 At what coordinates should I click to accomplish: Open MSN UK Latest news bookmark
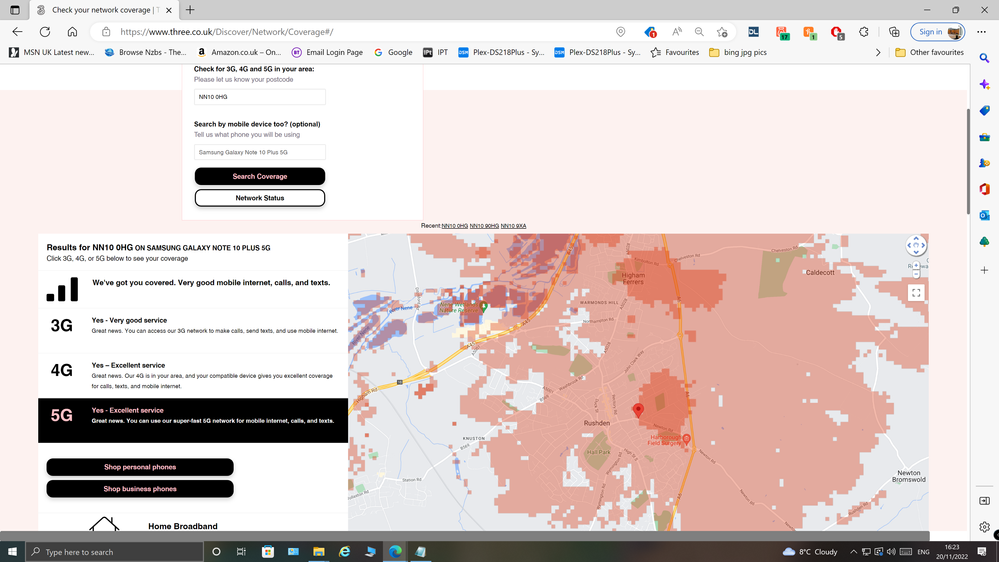click(x=52, y=52)
